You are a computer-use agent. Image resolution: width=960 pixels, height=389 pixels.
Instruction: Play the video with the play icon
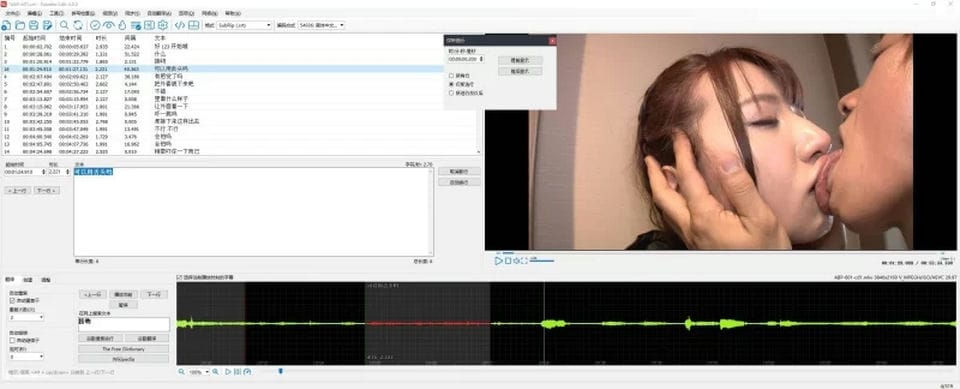(498, 260)
